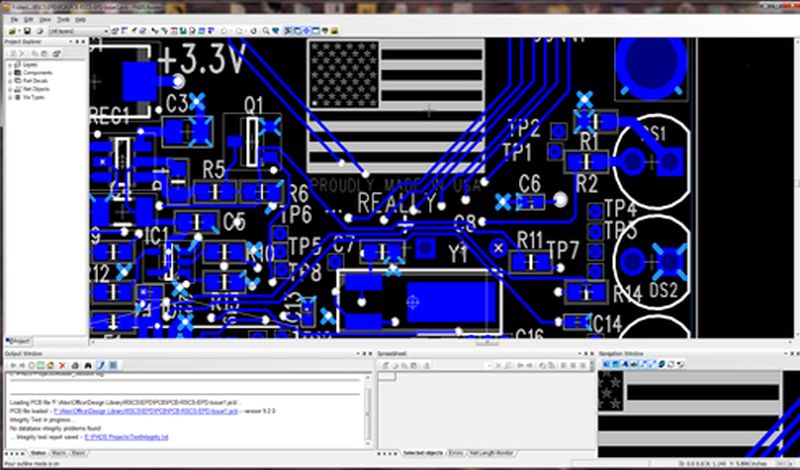Screen dimensions: 800x470
Task: Click the Redraw icon left of the magnifier
Action: [x=253, y=31]
